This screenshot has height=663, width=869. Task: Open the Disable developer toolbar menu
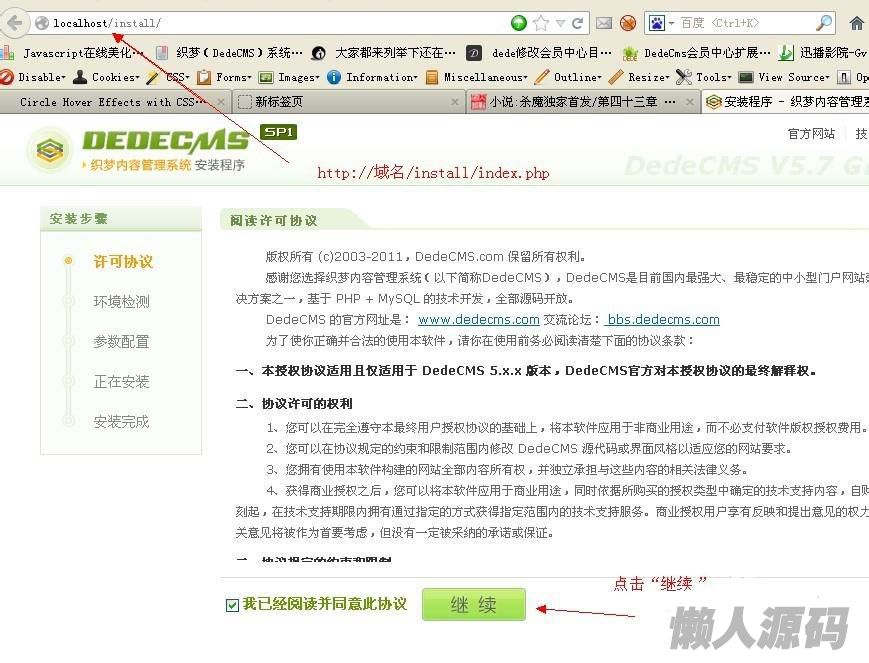tap(33, 77)
